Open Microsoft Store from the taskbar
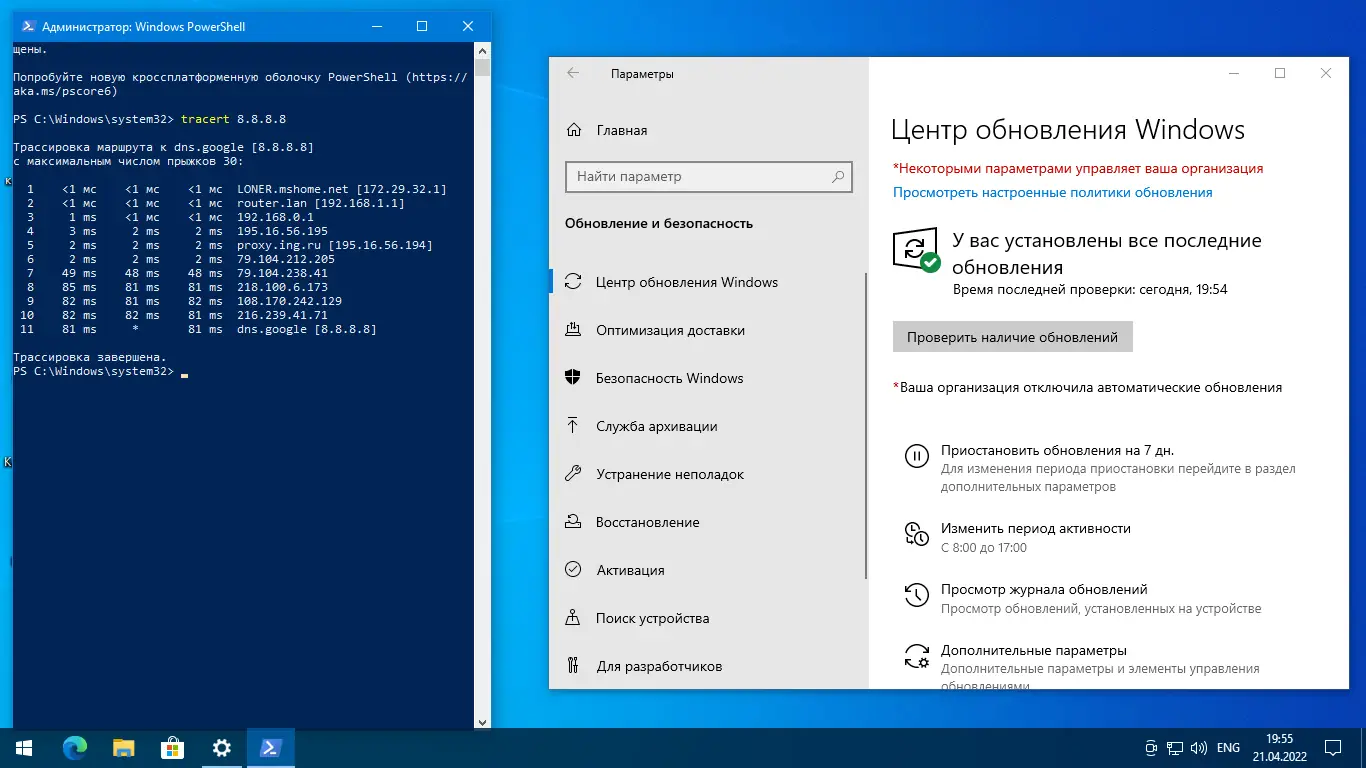1366x768 pixels. point(172,748)
